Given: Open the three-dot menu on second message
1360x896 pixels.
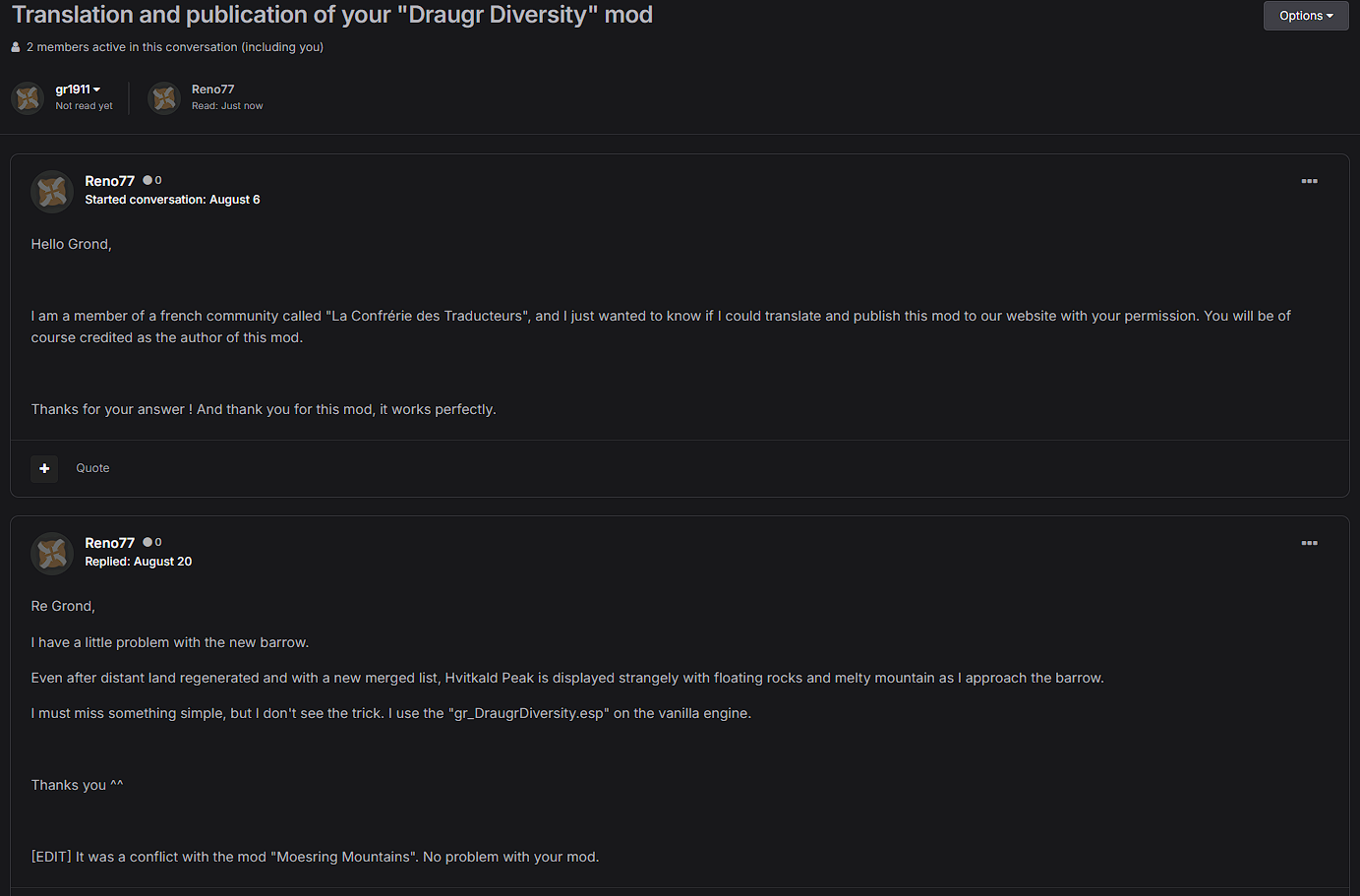Looking at the screenshot, I should [1309, 543].
